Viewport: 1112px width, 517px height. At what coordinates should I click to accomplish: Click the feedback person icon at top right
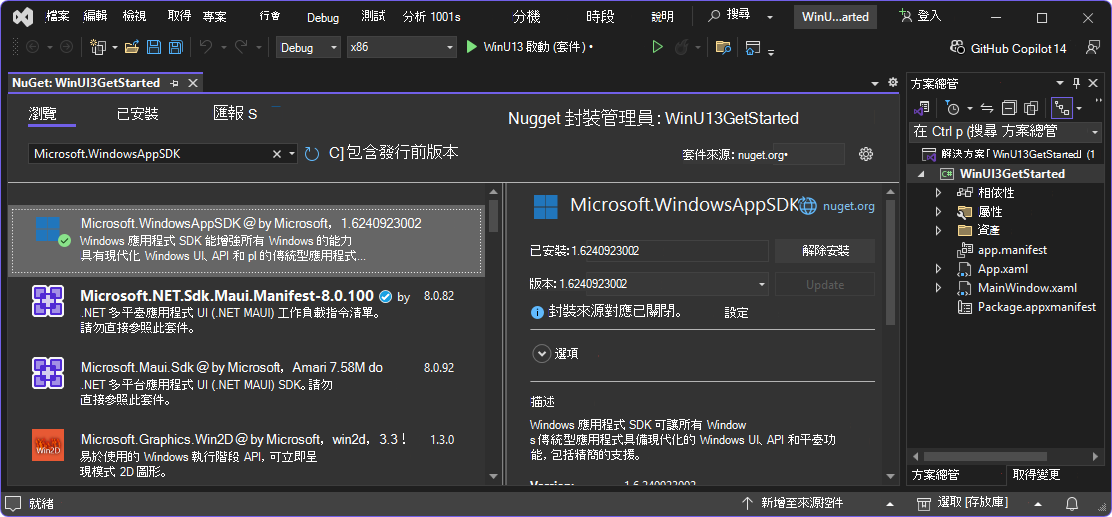click(x=1093, y=48)
